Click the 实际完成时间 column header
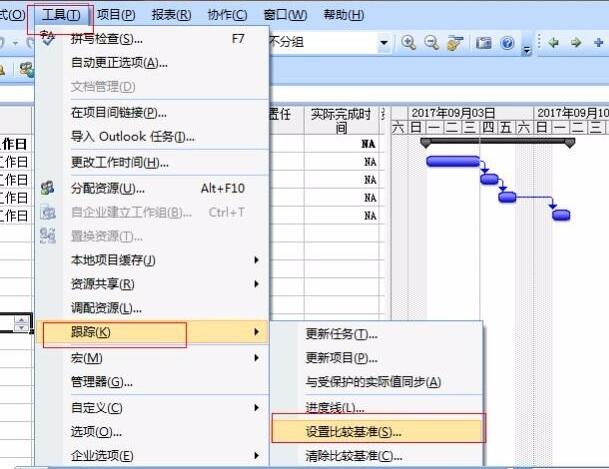The width and height of the screenshot is (609, 469). coord(341,121)
